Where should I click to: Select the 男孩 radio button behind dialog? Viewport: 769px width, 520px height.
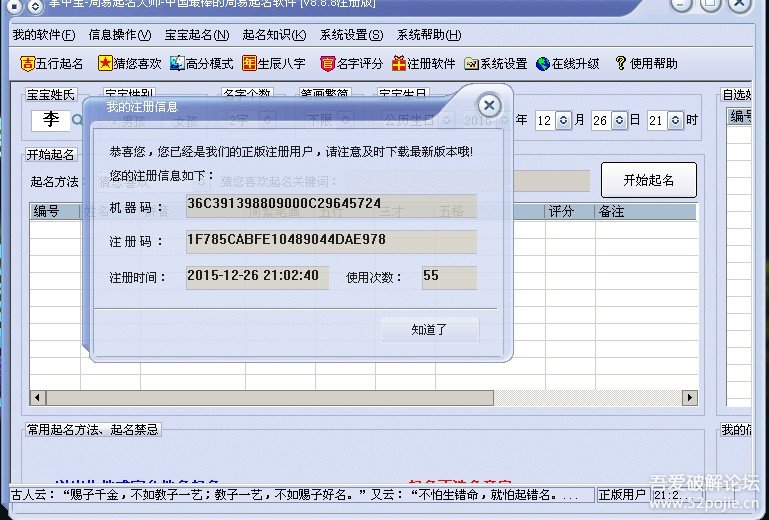pyautogui.click(x=128, y=121)
